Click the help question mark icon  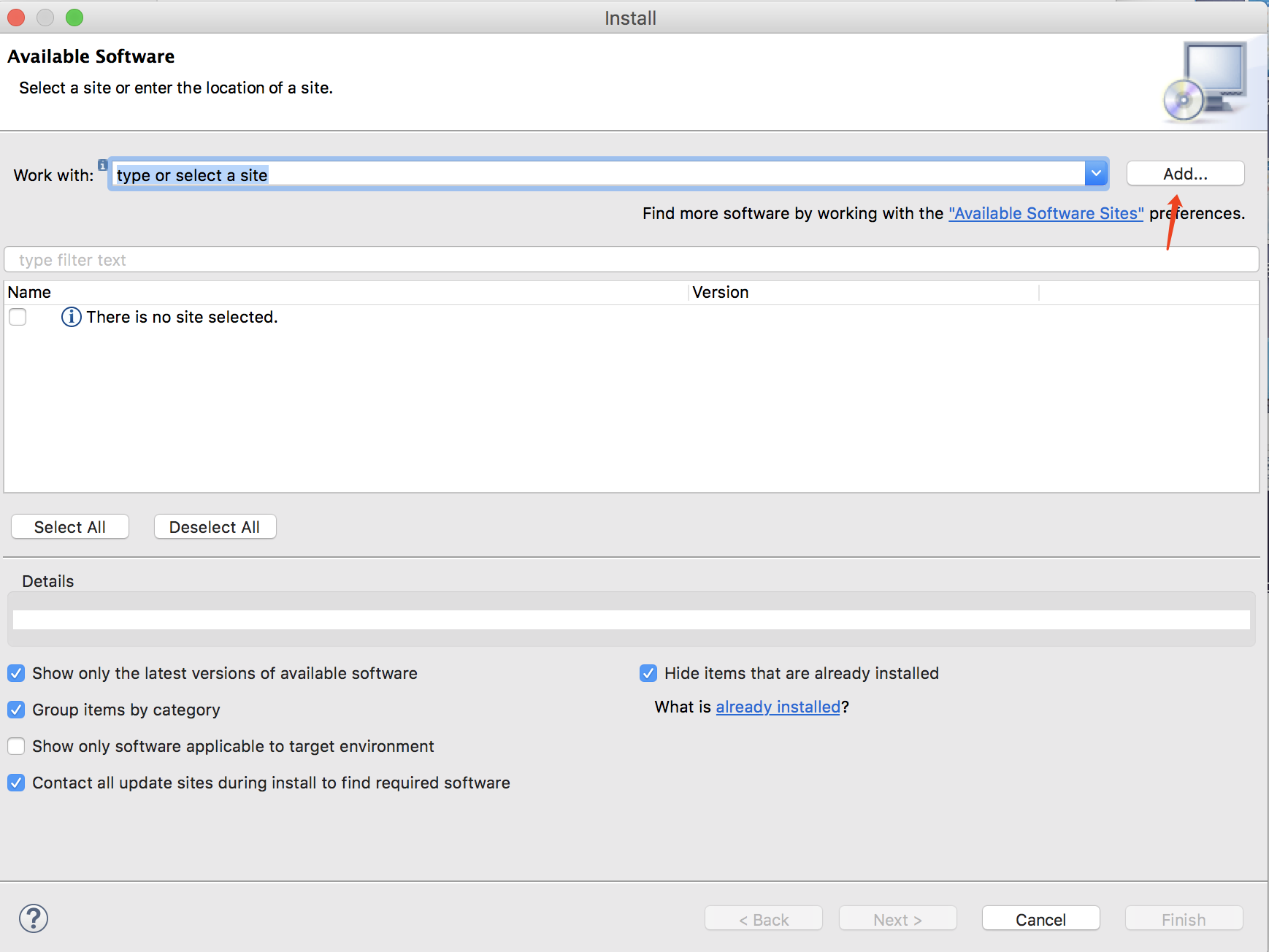[34, 918]
